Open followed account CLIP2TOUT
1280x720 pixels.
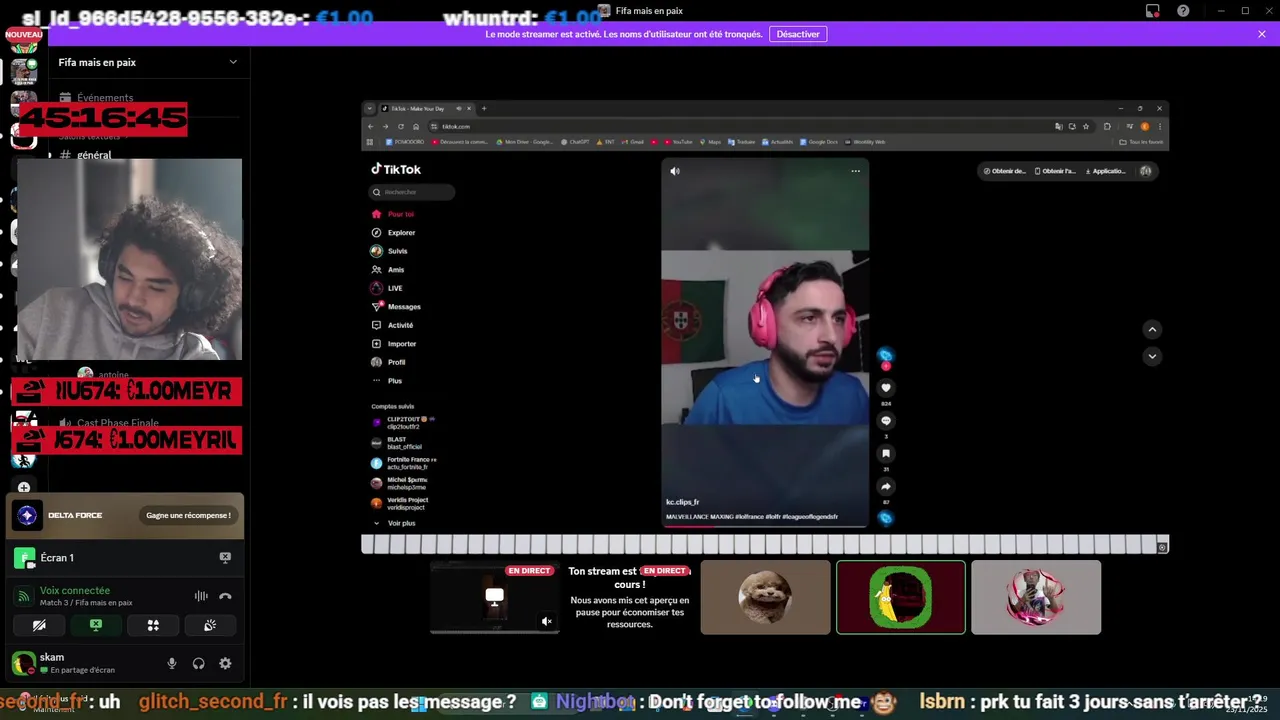[x=401, y=422]
